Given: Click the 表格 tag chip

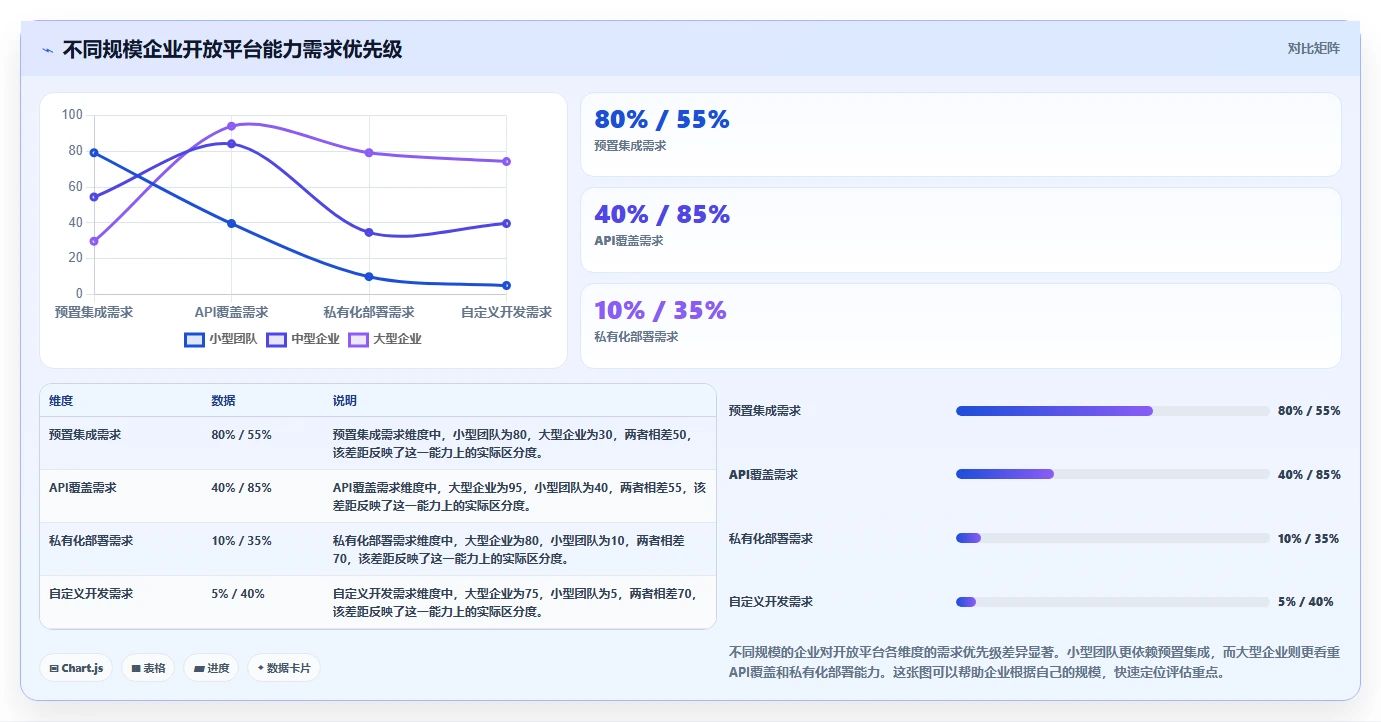Looking at the screenshot, I should 148,668.
